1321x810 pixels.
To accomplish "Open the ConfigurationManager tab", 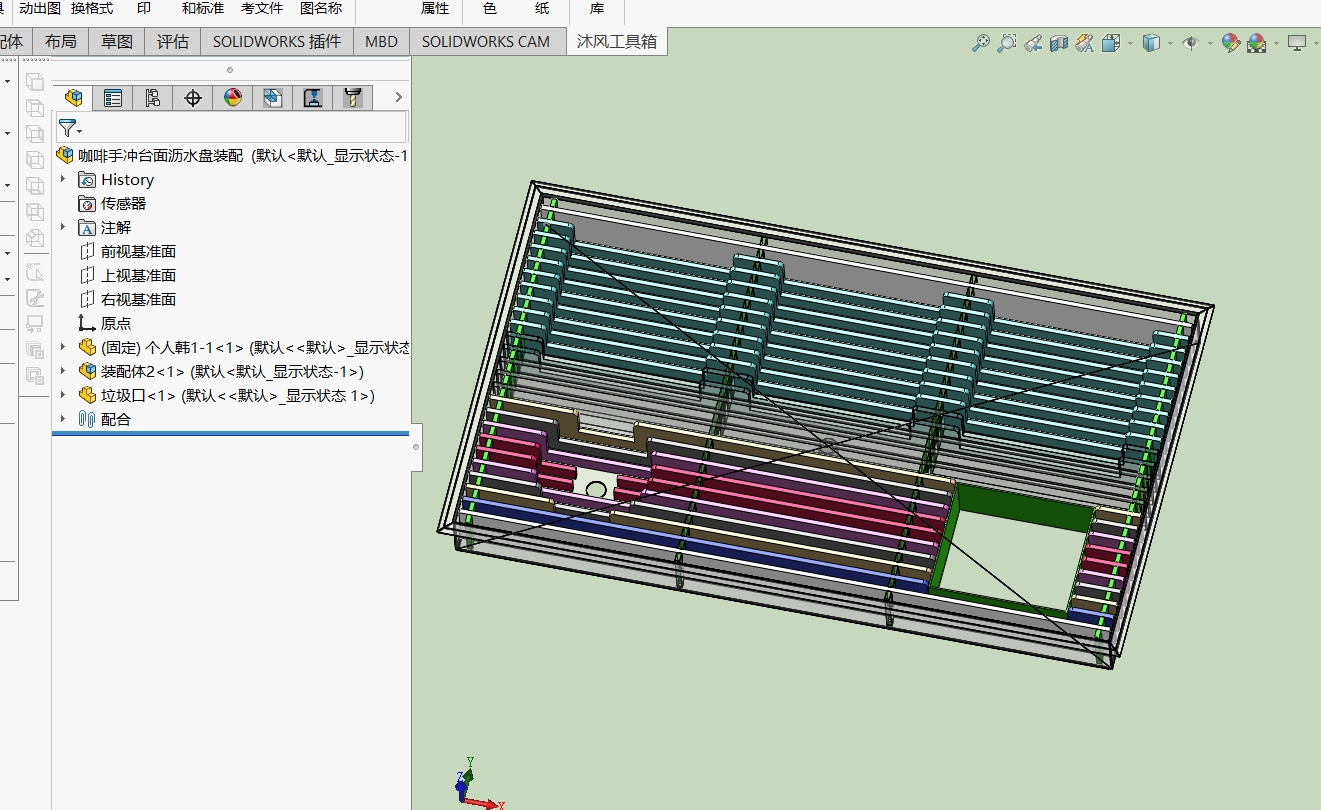I will coord(153,97).
